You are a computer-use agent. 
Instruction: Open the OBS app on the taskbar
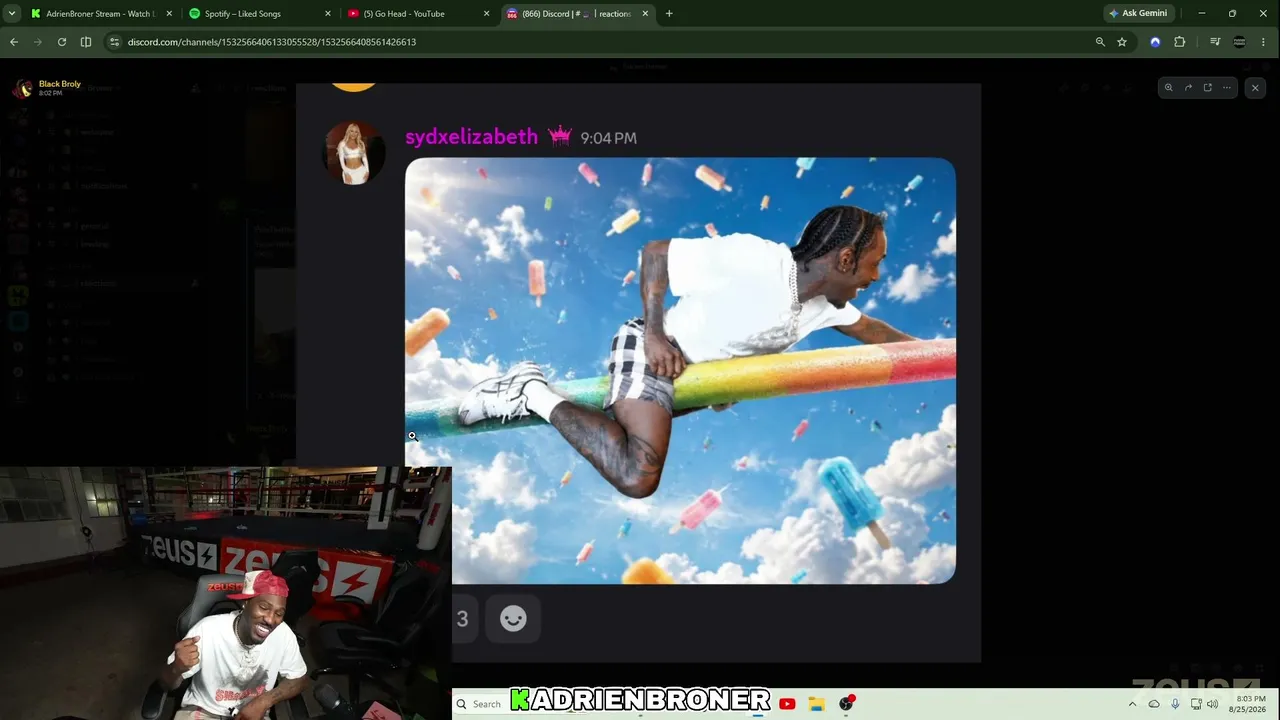[x=846, y=704]
